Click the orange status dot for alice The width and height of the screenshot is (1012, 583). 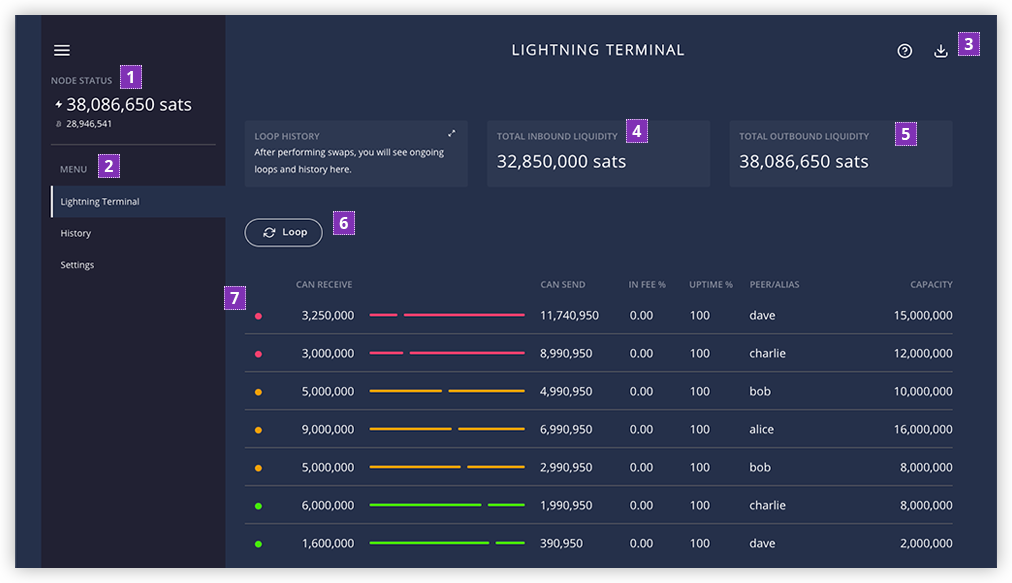(x=258, y=430)
